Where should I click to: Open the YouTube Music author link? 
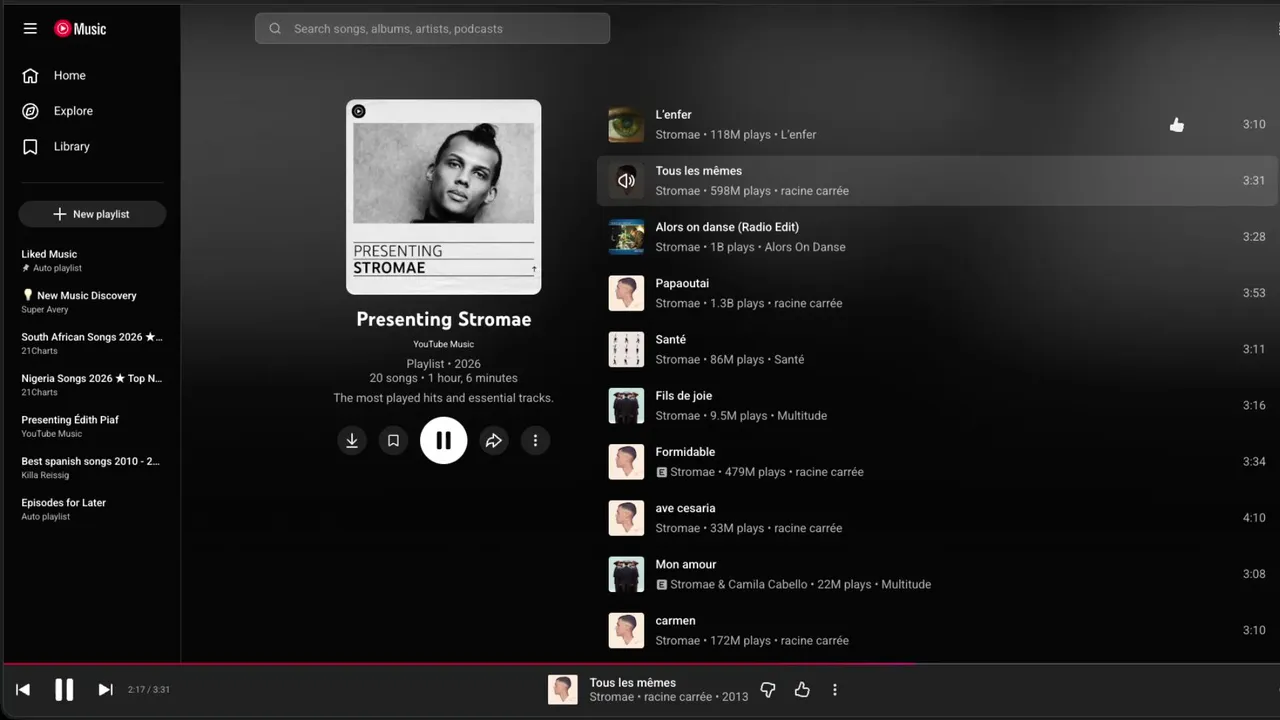coord(444,344)
